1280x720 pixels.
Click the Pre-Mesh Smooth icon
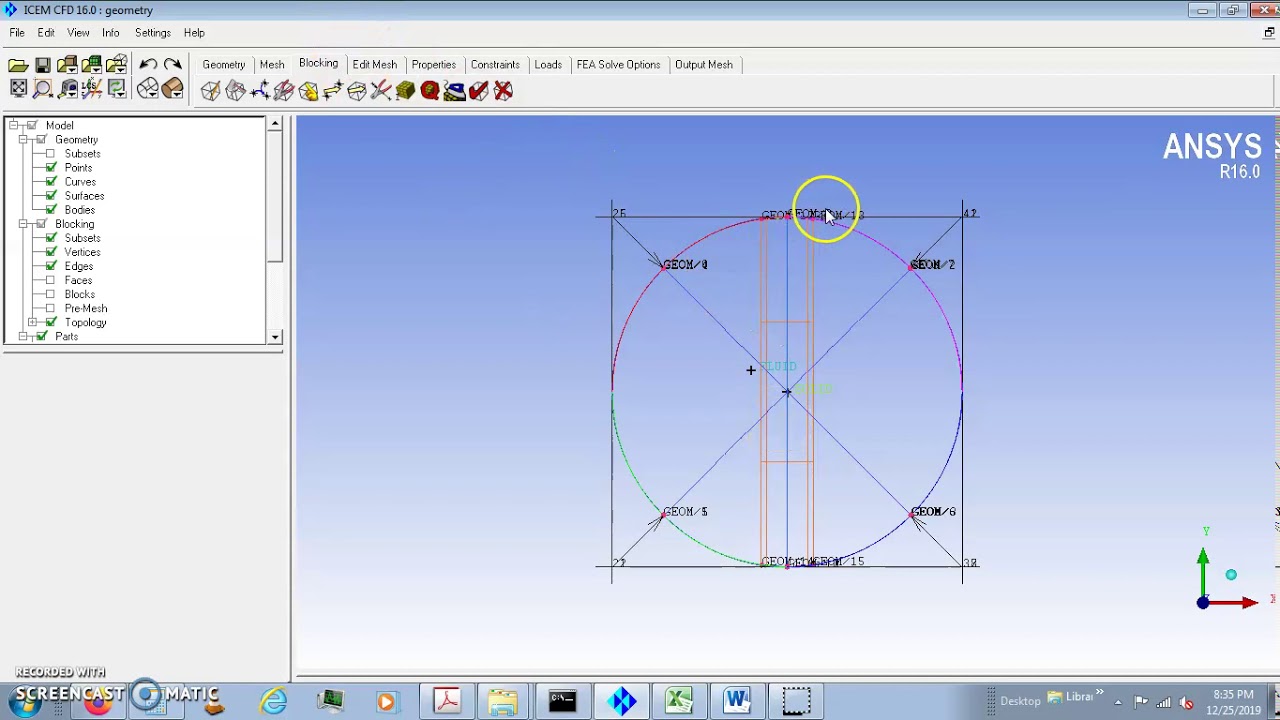[x=454, y=91]
